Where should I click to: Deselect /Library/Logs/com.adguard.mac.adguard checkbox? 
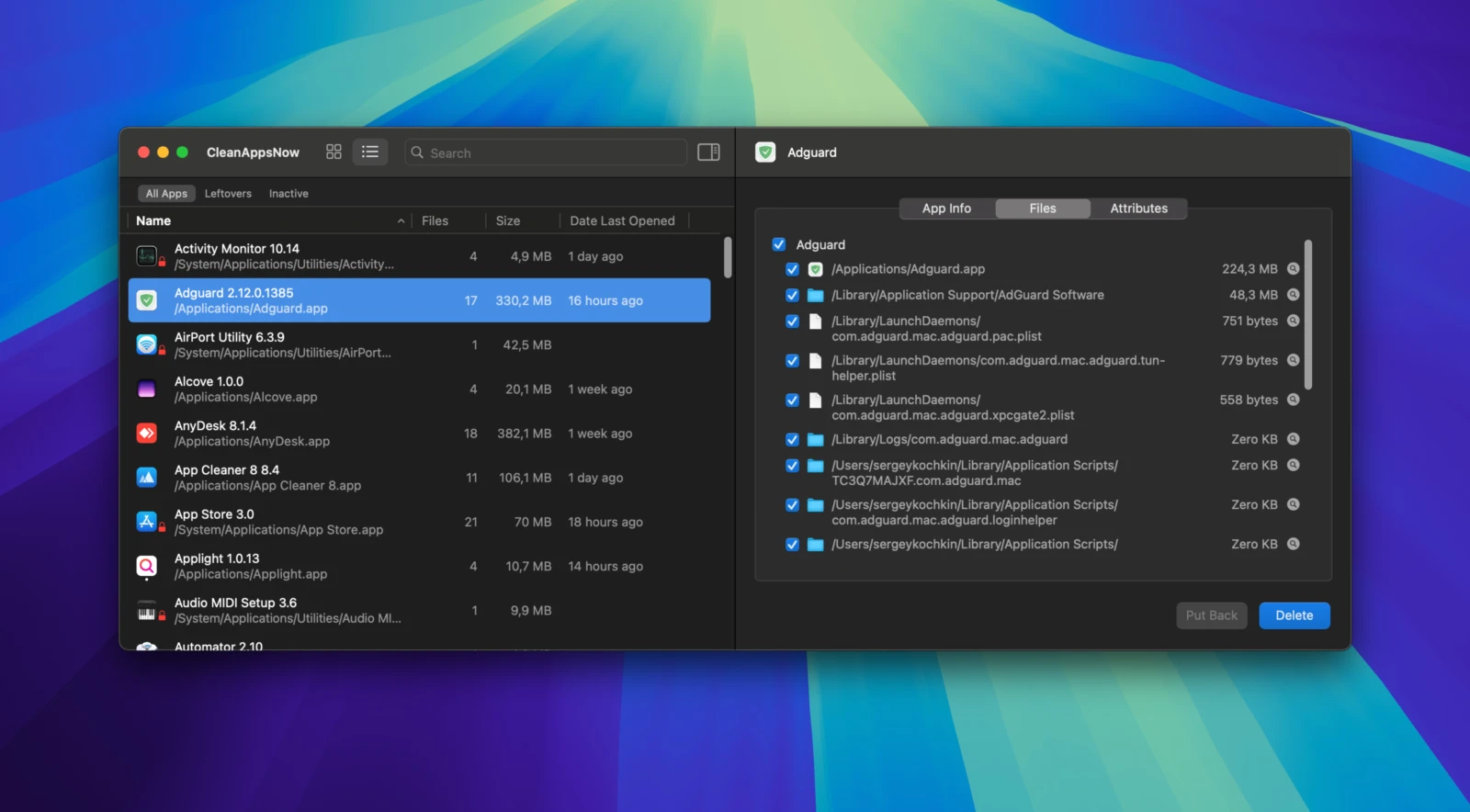coord(792,440)
